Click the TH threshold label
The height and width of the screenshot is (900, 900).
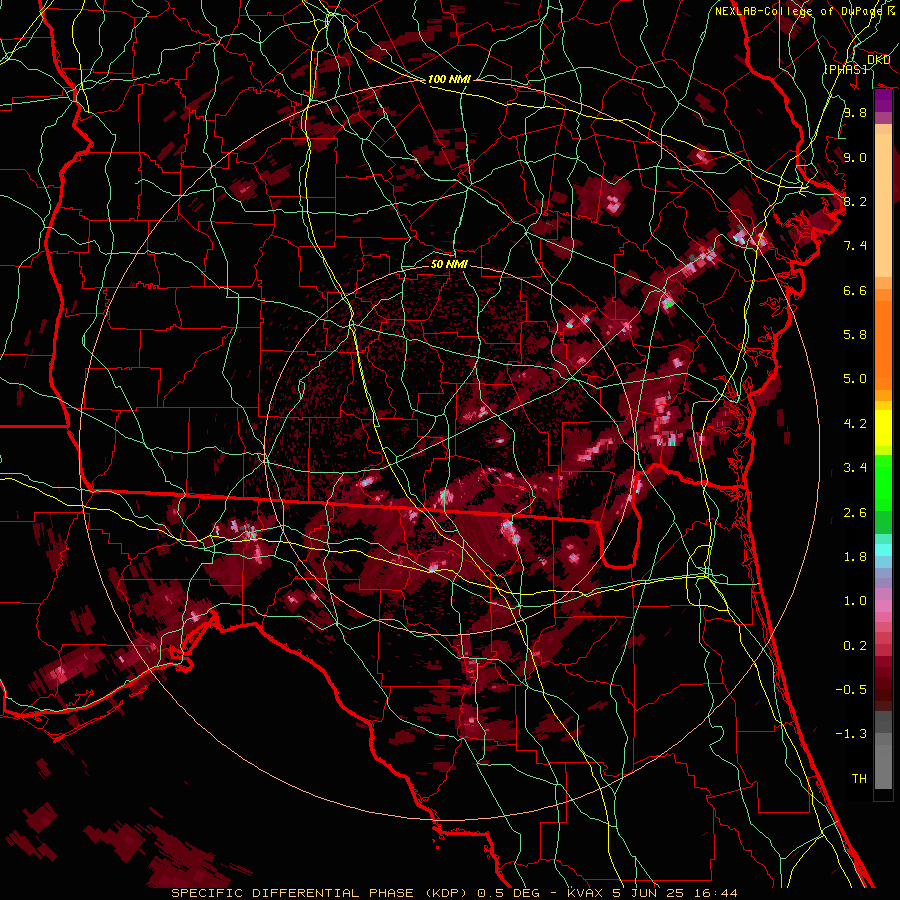859,779
